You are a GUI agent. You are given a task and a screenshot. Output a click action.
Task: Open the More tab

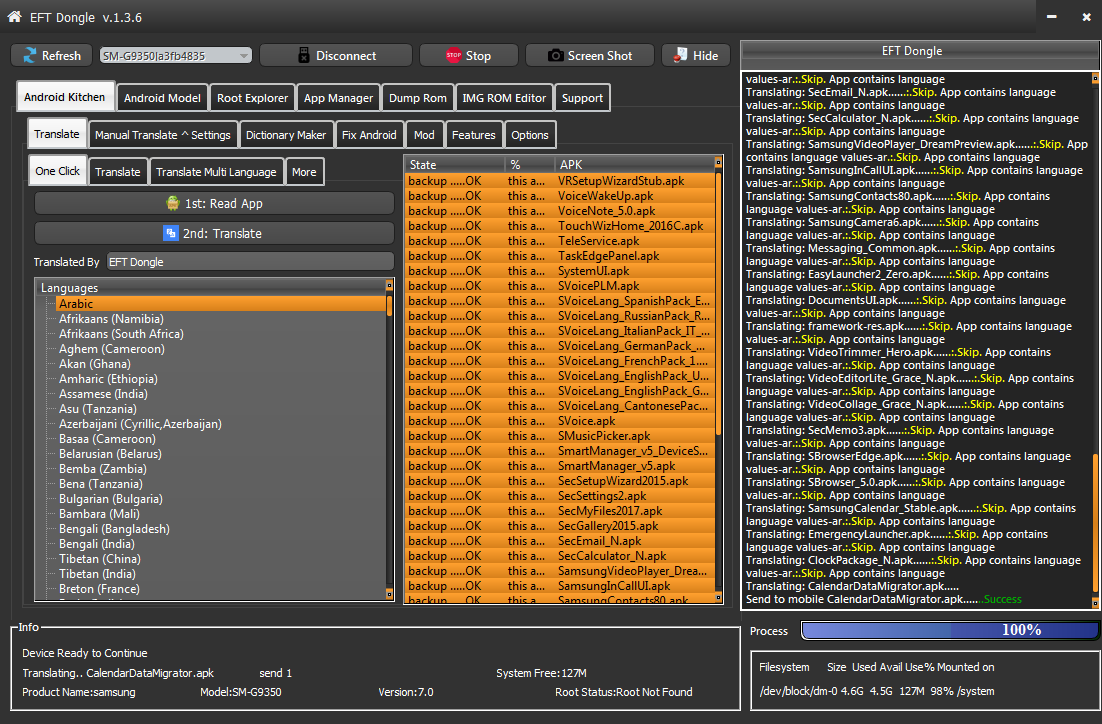coord(304,172)
